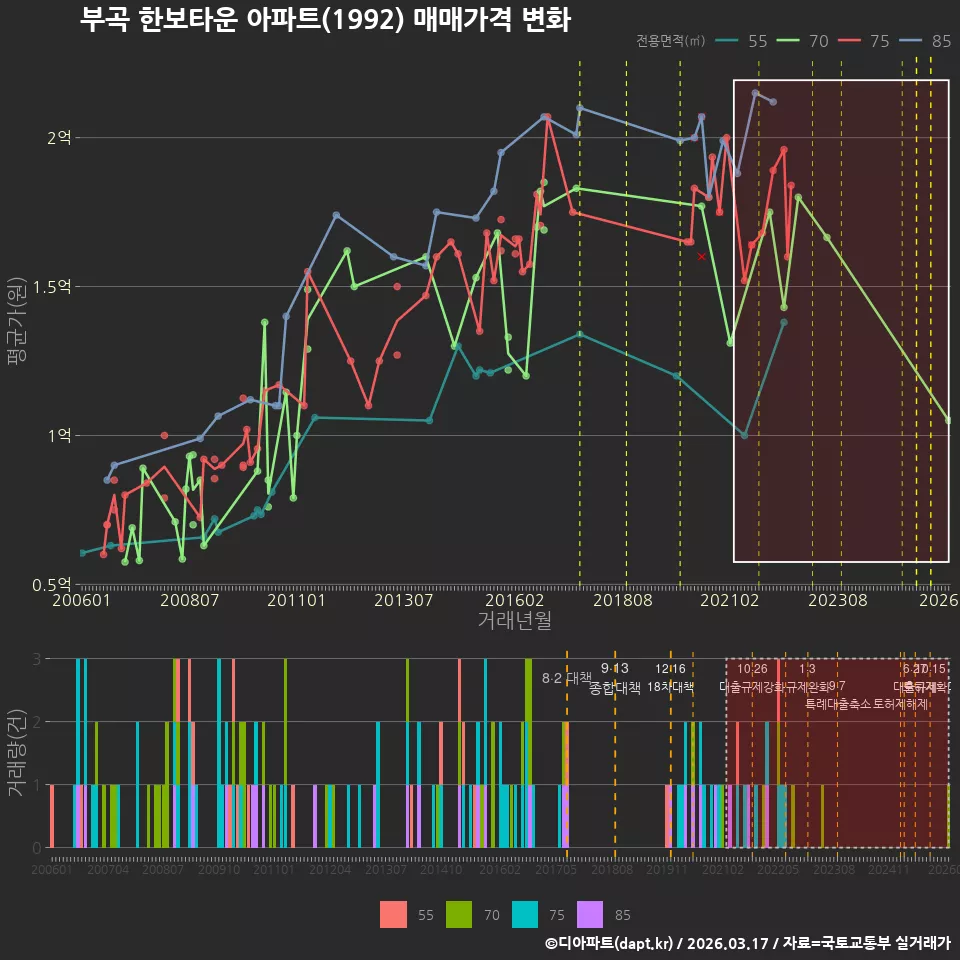The width and height of the screenshot is (960, 960).
Task: Click '201602' on the price chart x-axis
Action: tap(514, 600)
